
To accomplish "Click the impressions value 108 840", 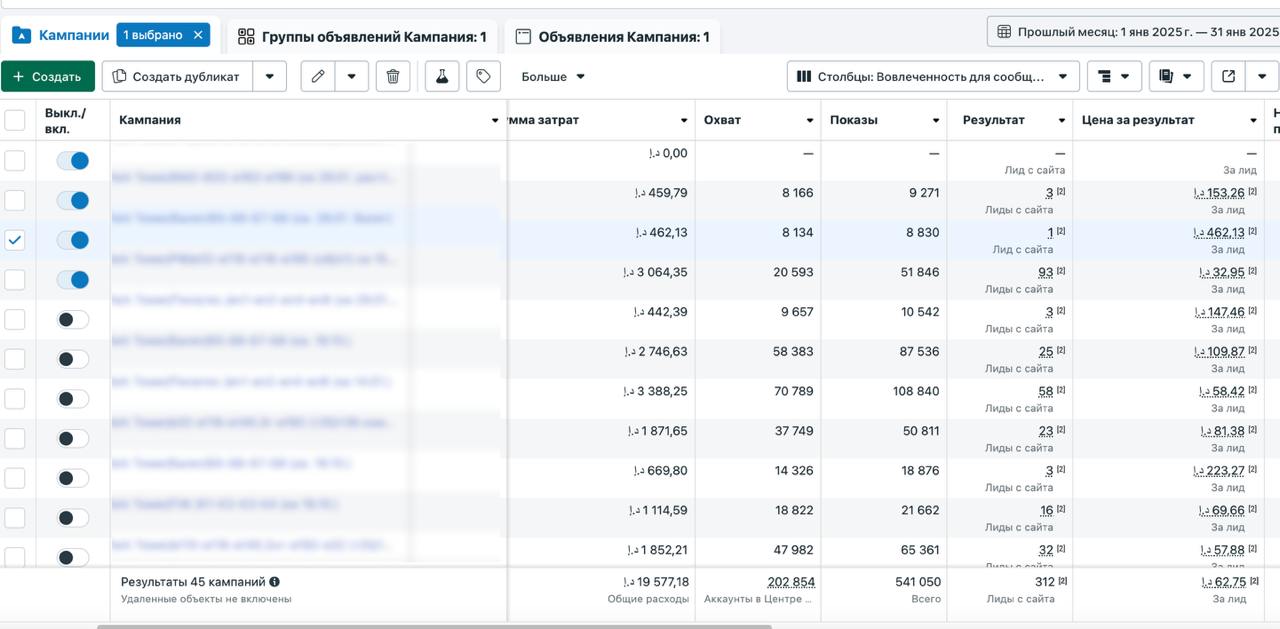I will click(x=916, y=391).
